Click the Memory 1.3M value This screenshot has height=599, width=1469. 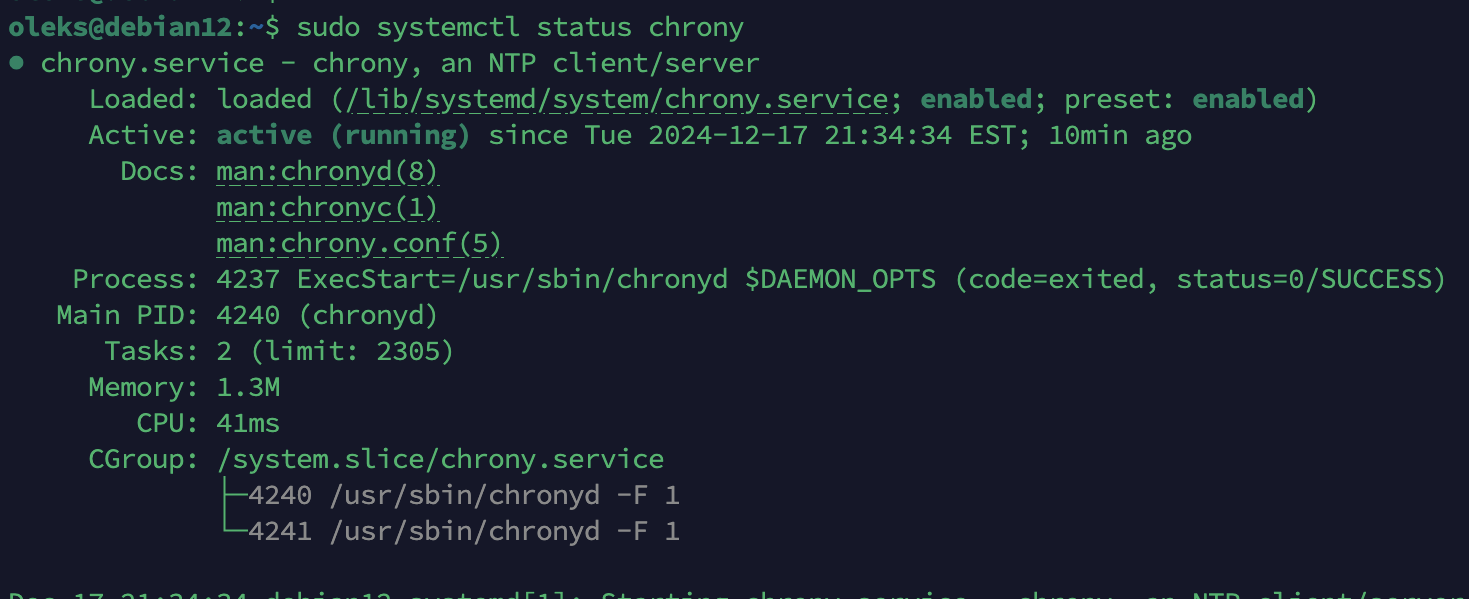pyautogui.click(x=248, y=388)
